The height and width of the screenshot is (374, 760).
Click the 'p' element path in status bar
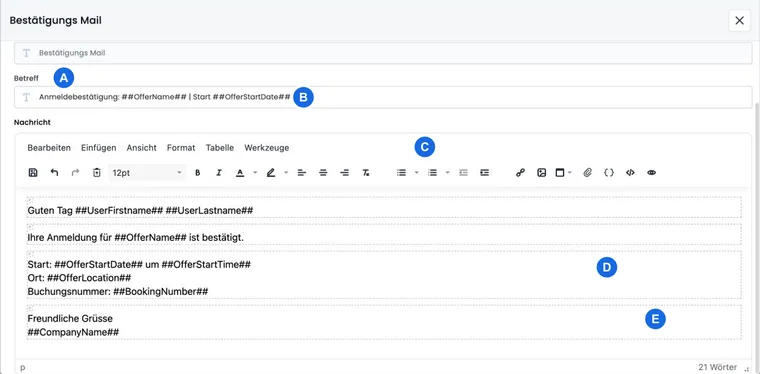click(23, 368)
